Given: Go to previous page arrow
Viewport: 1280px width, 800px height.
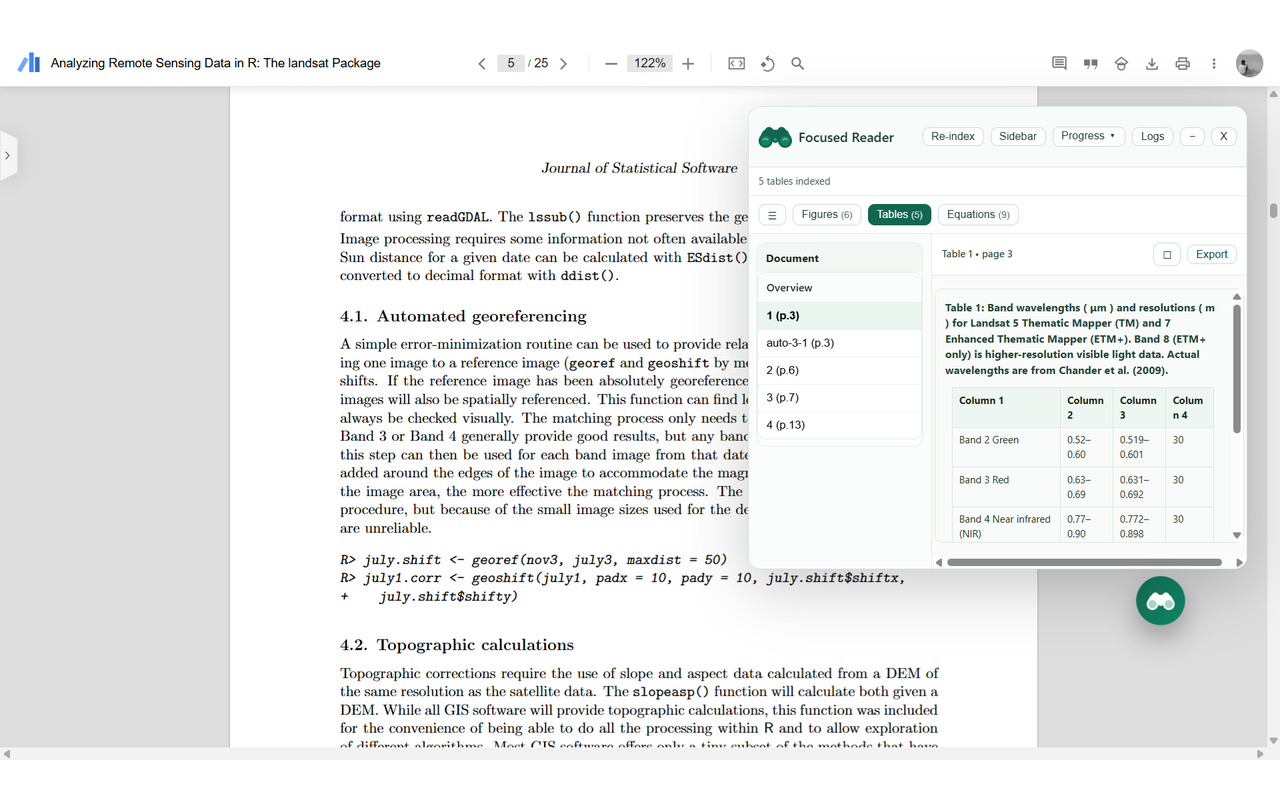Looking at the screenshot, I should tap(482, 63).
